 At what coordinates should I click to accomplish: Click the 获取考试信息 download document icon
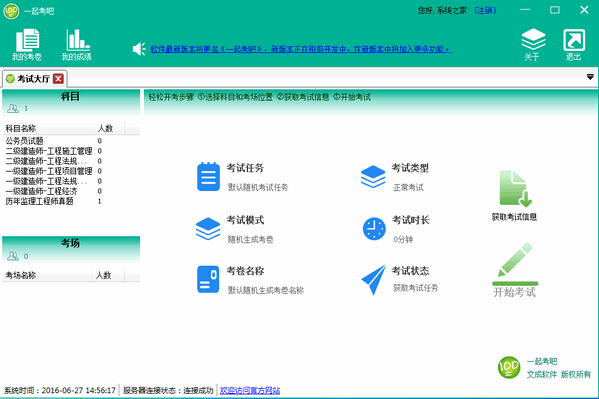coord(515,188)
